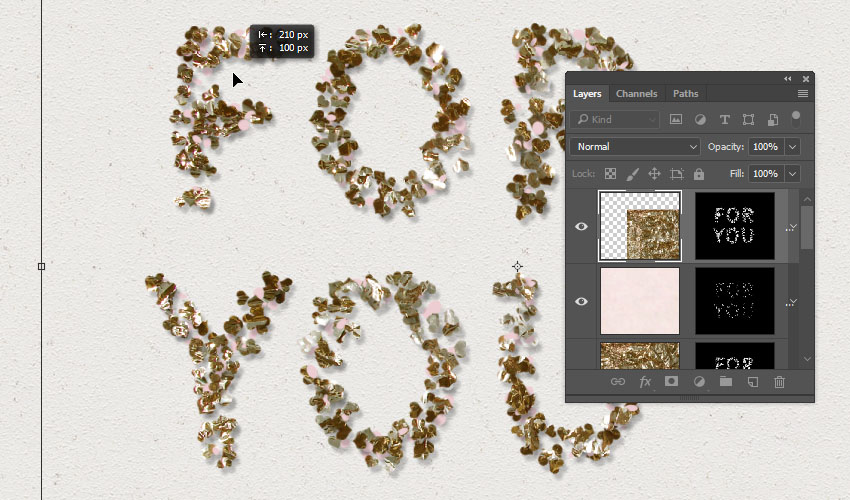Switch to the Paths tab
850x500 pixels.
pos(685,94)
